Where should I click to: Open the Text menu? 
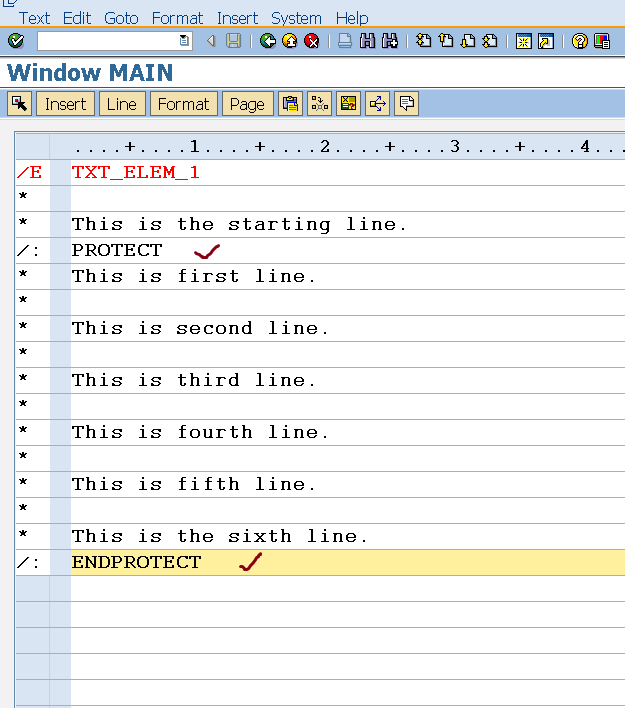coord(34,19)
